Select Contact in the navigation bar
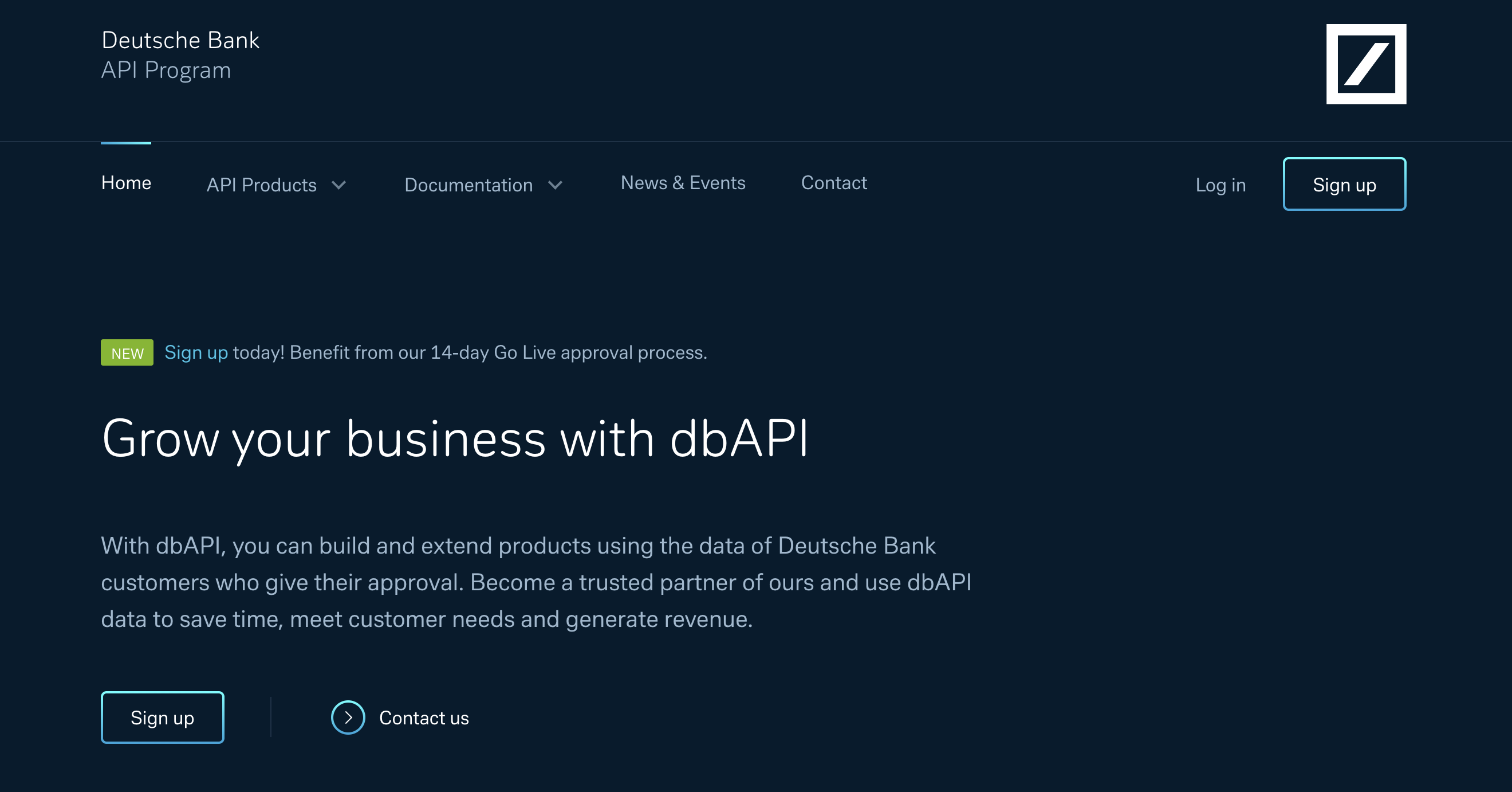Image resolution: width=1512 pixels, height=792 pixels. tap(833, 183)
